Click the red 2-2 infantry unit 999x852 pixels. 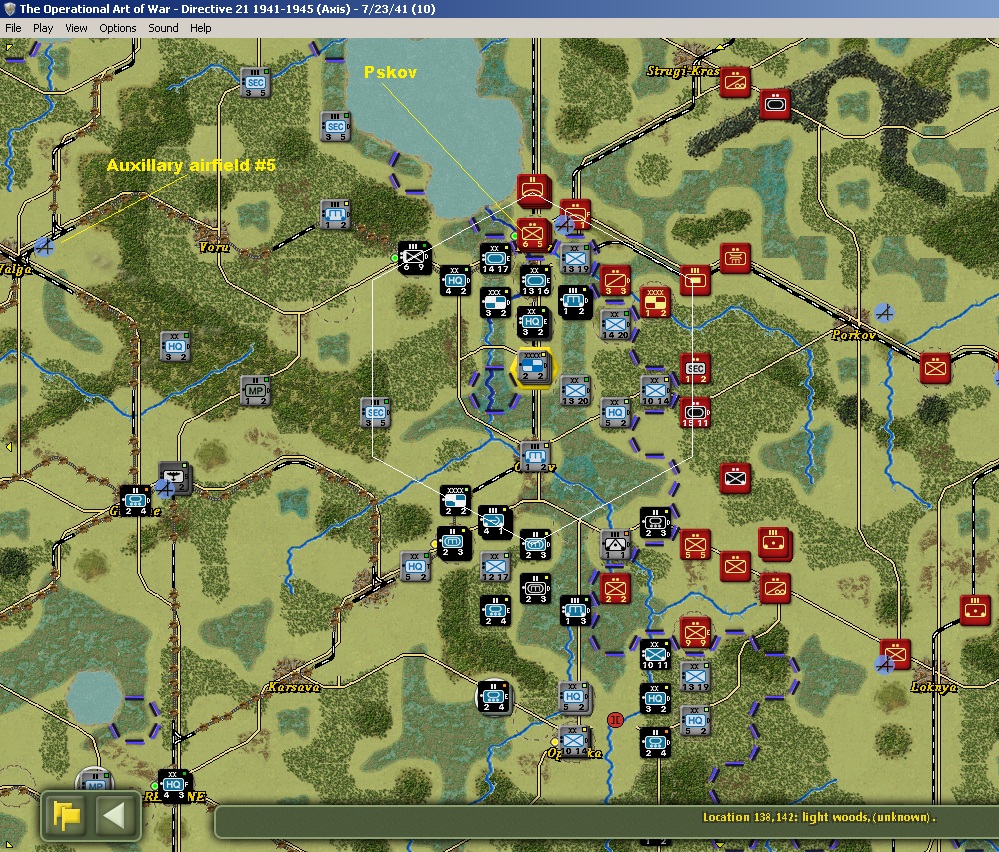click(615, 588)
